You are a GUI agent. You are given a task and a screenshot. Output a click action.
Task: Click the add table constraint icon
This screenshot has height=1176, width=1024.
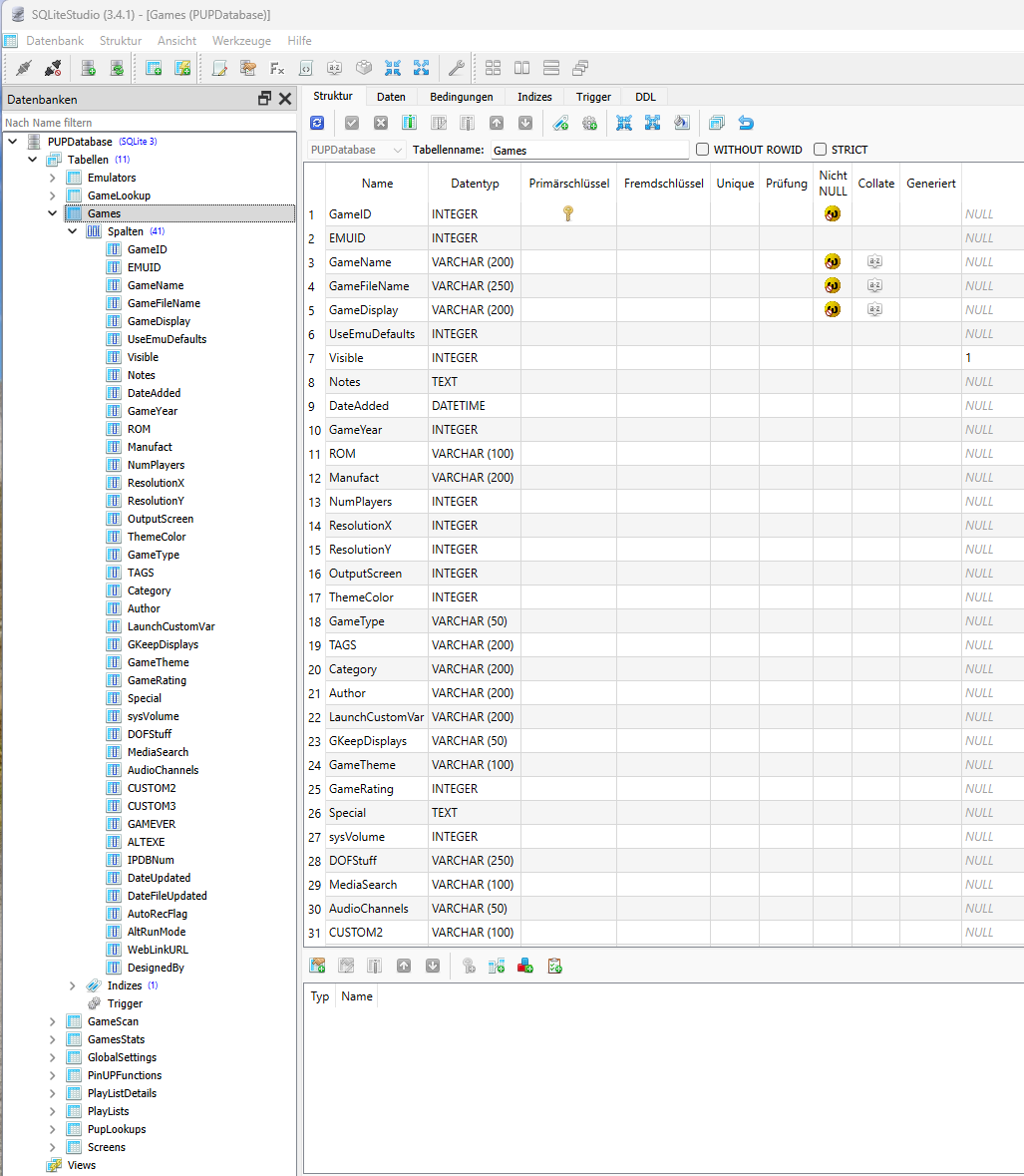point(318,966)
